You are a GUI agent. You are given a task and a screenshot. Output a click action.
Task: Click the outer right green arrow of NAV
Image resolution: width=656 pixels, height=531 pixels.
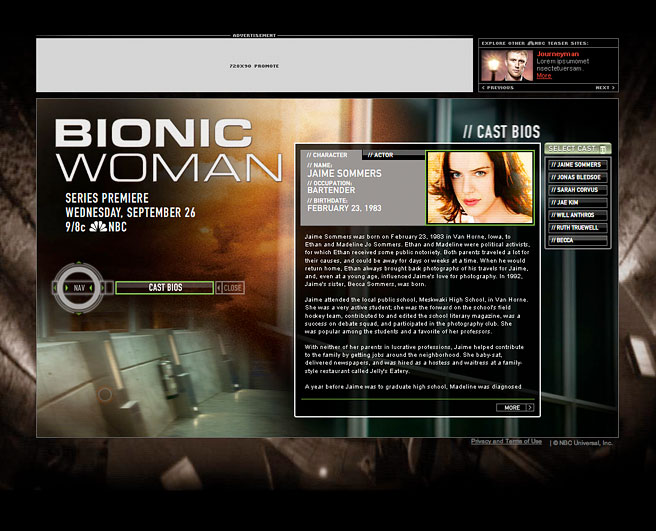click(x=103, y=288)
